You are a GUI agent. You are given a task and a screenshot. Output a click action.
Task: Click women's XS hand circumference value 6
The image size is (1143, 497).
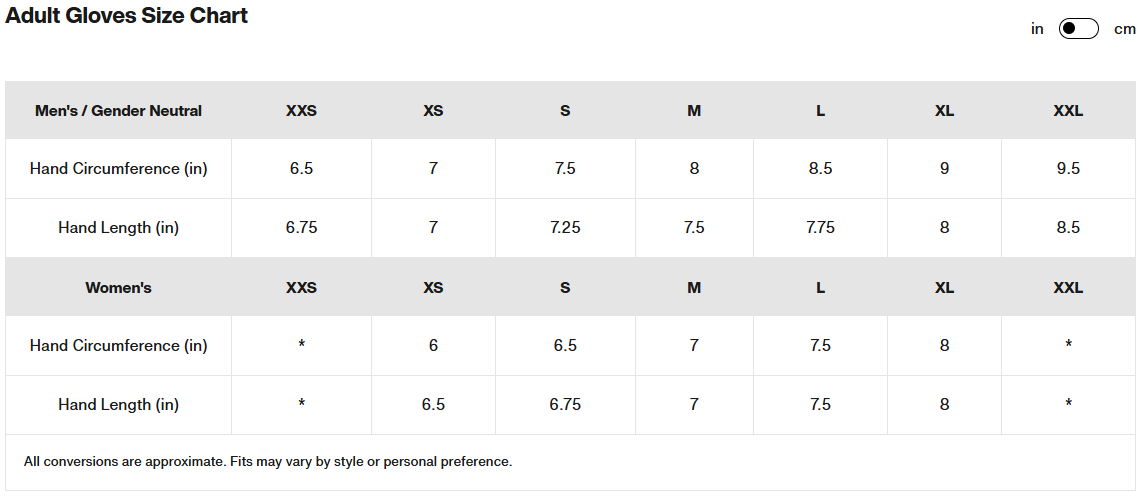pos(433,346)
